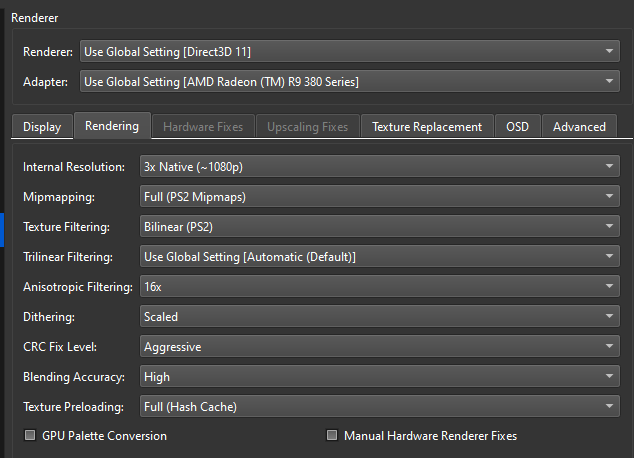Viewport: 634px width, 458px height.
Task: Enable the GPU Palette Conversion checkbox
Action: click(x=30, y=436)
